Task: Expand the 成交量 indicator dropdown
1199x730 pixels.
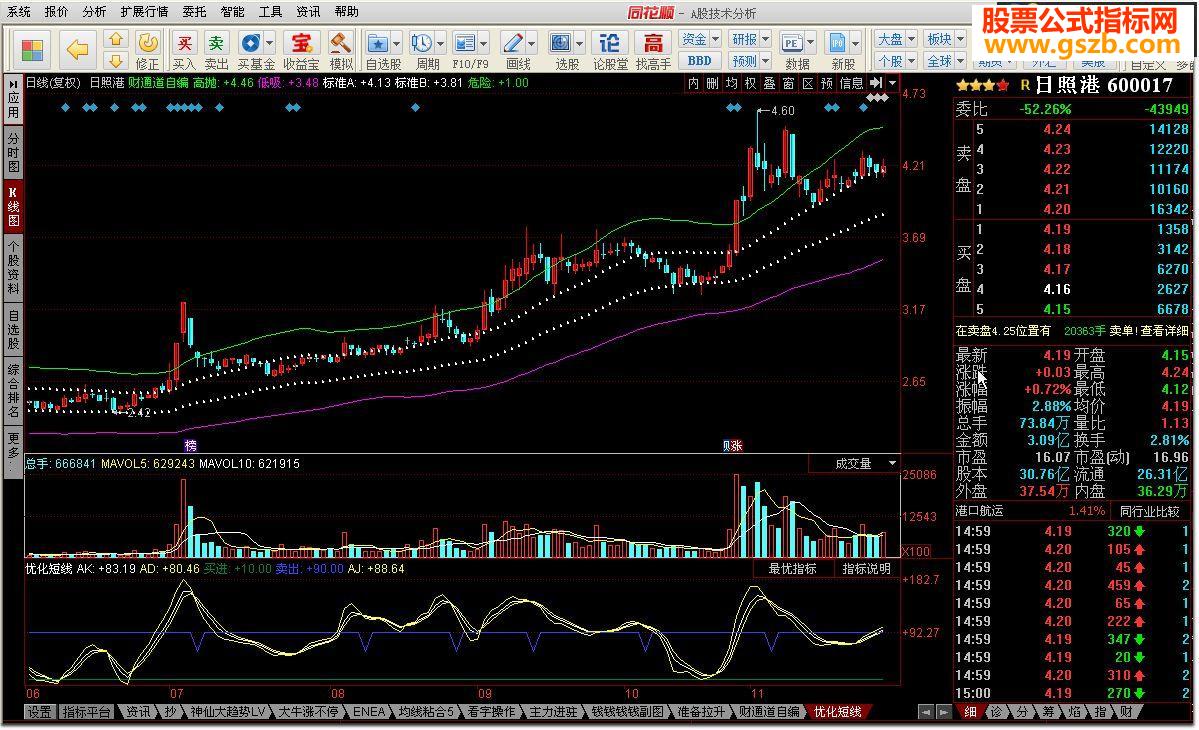Action: click(892, 463)
